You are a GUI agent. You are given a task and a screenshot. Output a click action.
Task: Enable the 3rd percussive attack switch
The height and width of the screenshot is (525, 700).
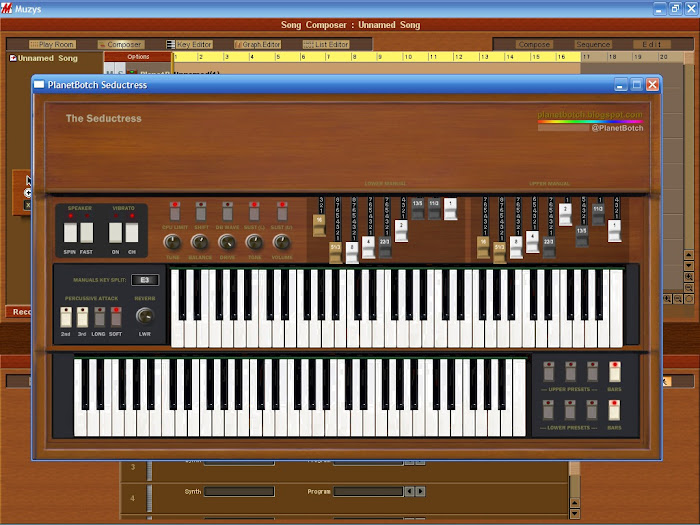click(x=82, y=317)
